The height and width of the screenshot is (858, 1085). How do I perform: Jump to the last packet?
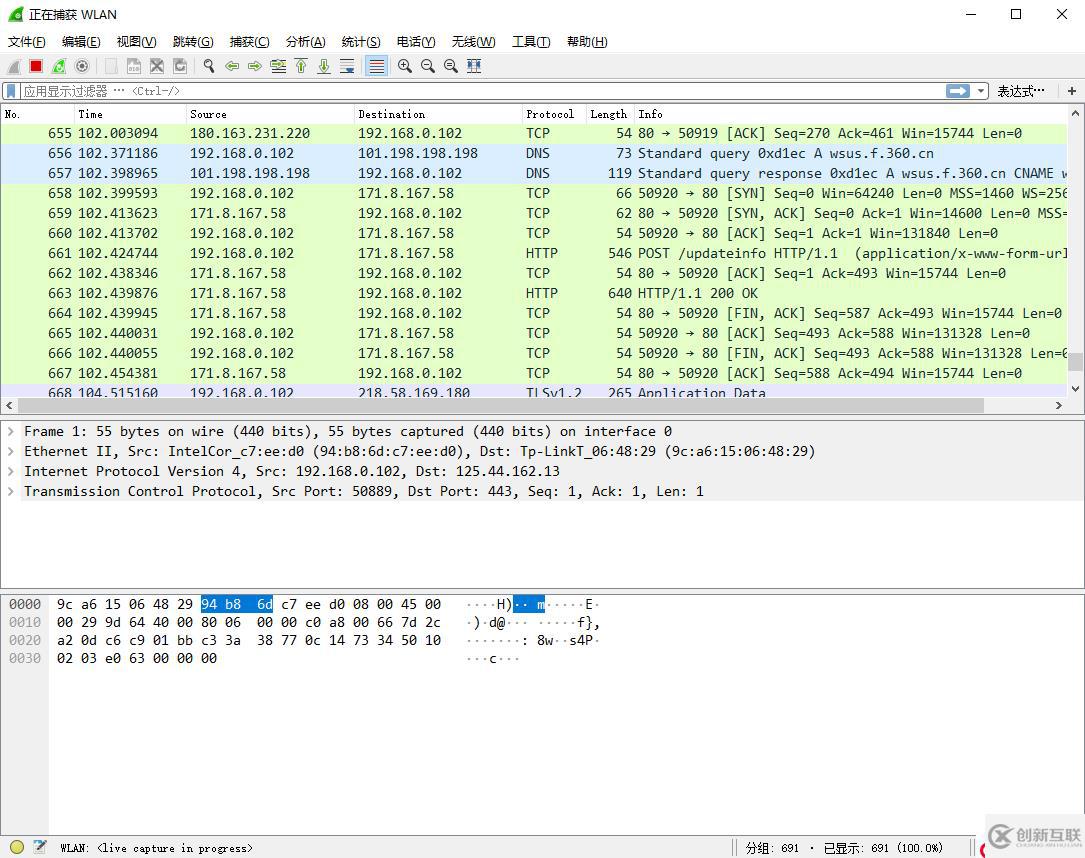[324, 66]
